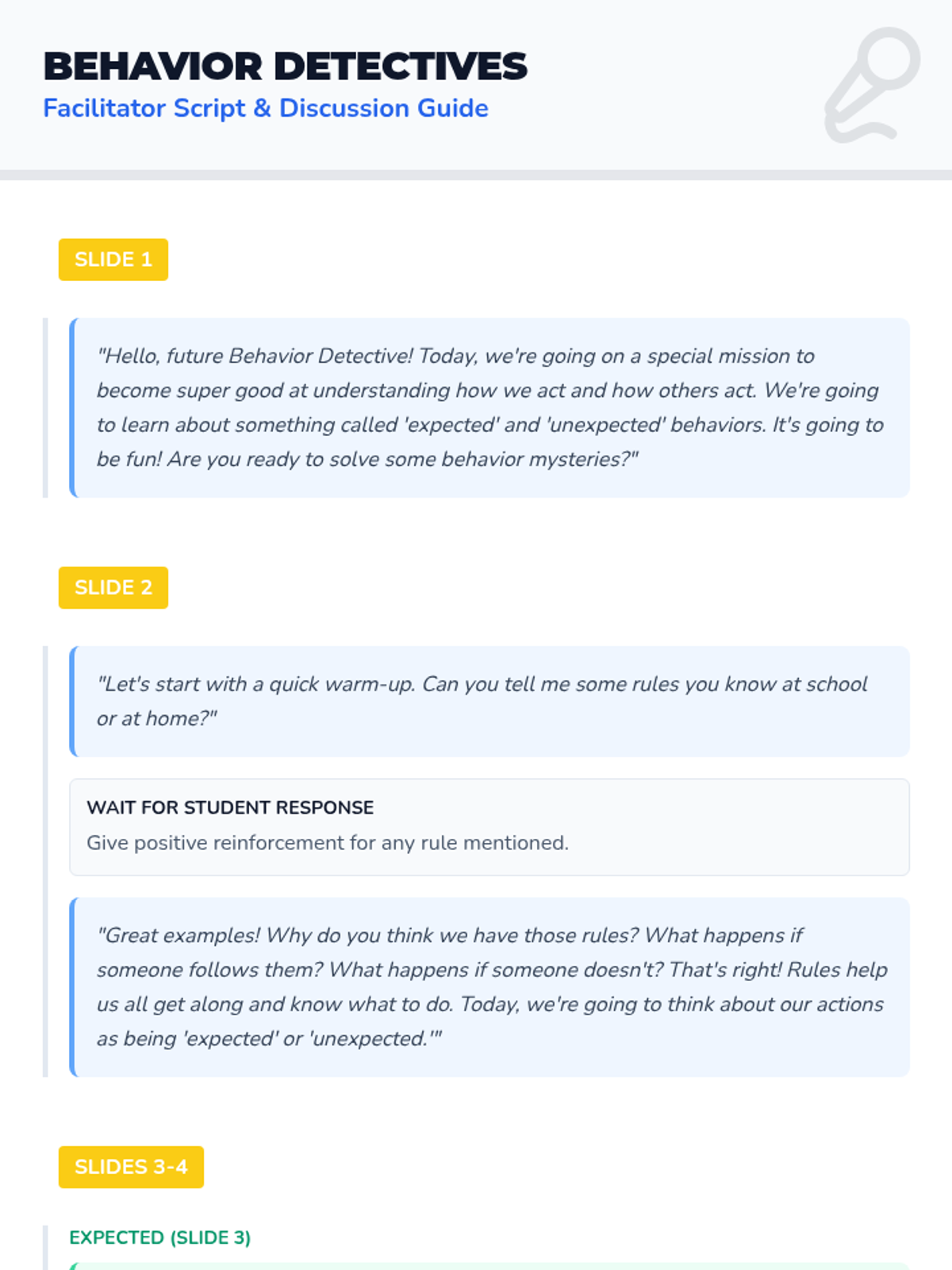The image size is (952, 1270).
Task: Select the yellow SLIDE 1 badge
Action: (x=113, y=260)
